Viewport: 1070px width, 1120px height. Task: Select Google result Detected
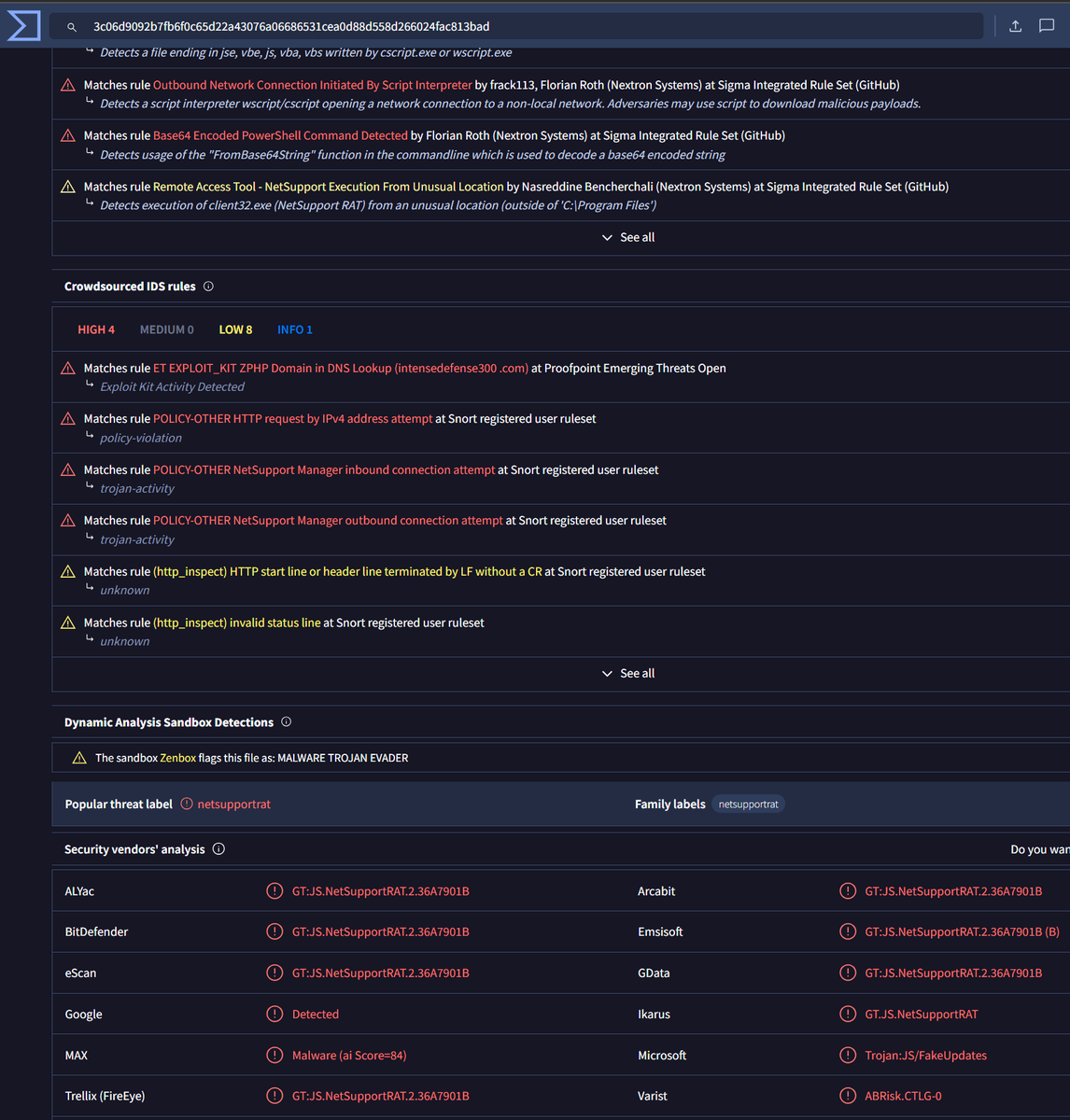point(316,1014)
